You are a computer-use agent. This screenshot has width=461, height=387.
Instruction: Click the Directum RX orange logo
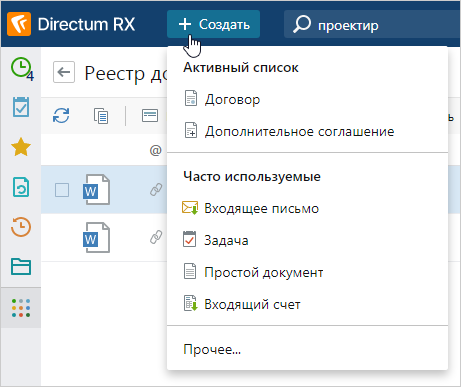(x=19, y=24)
